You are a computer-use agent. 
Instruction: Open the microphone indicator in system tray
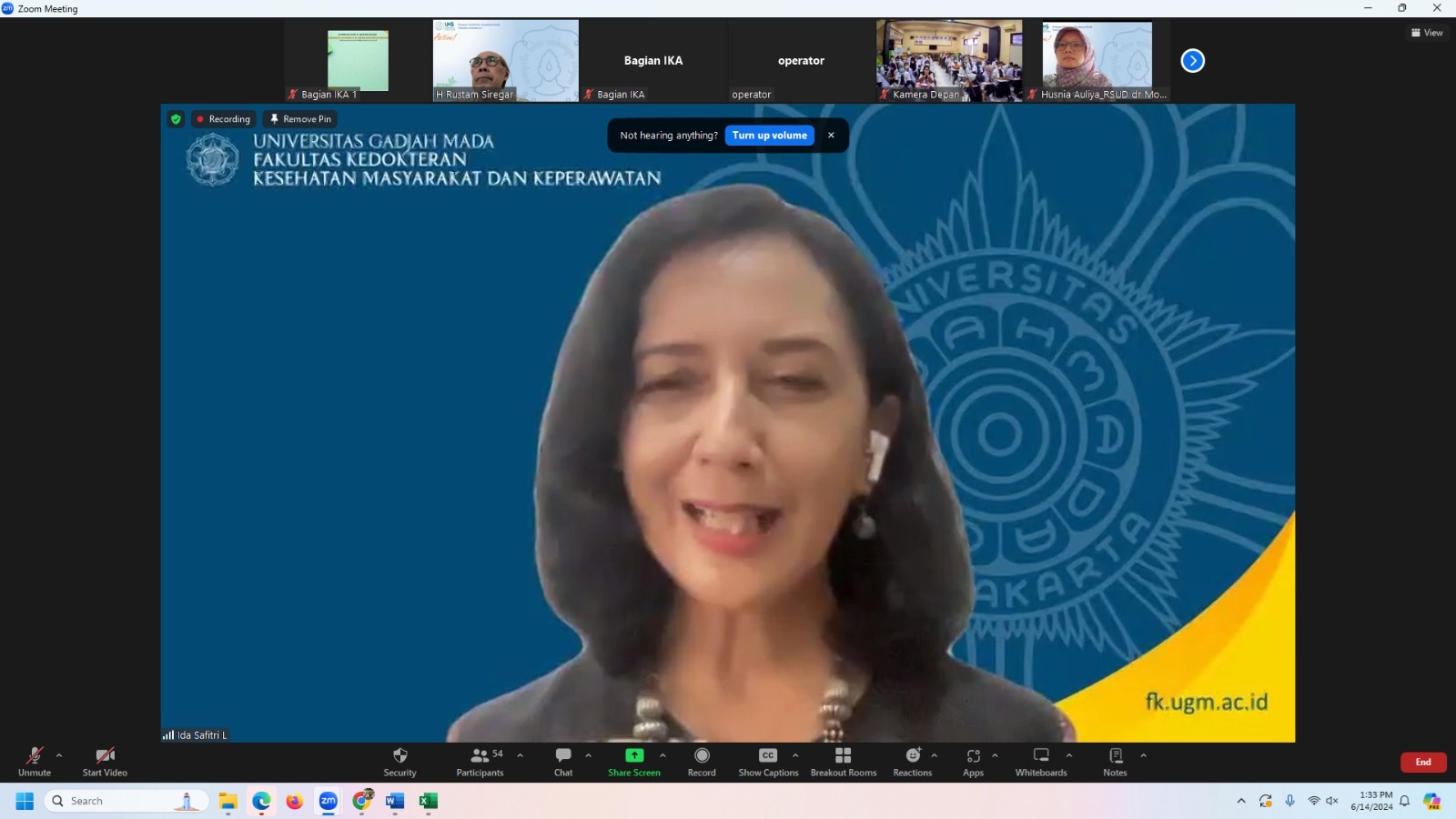coord(1289,801)
